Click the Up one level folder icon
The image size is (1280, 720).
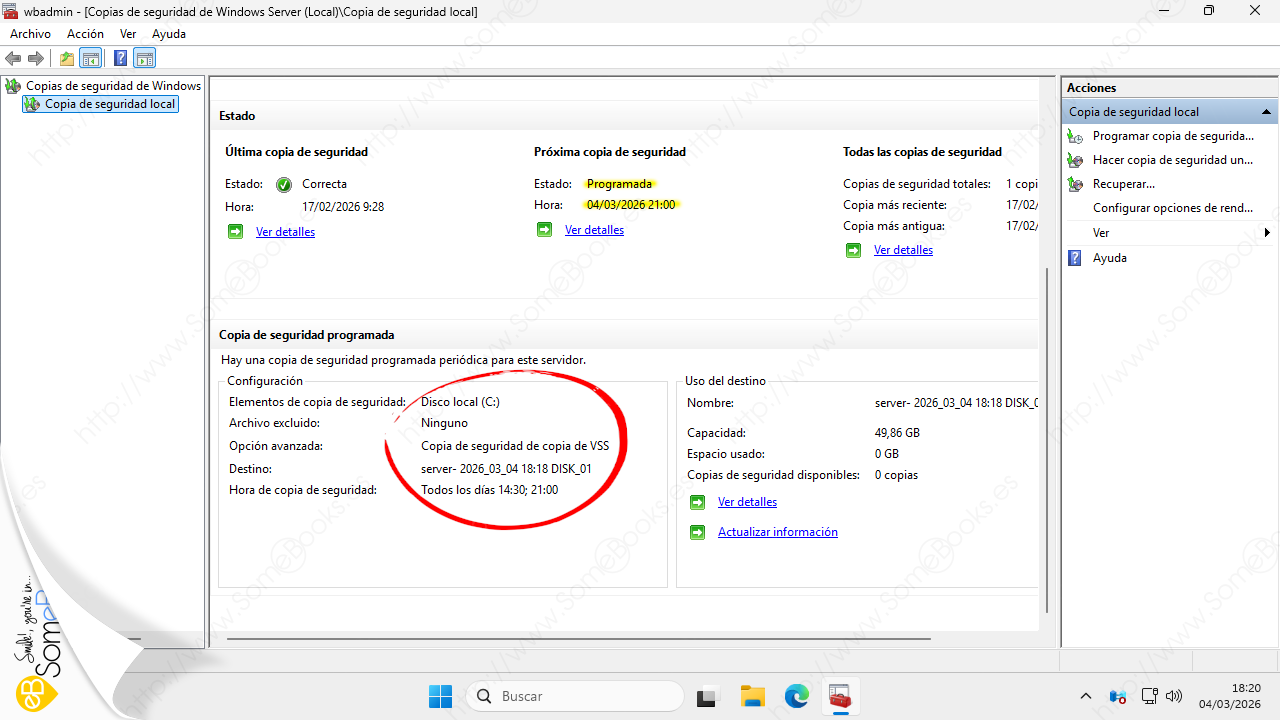point(67,59)
